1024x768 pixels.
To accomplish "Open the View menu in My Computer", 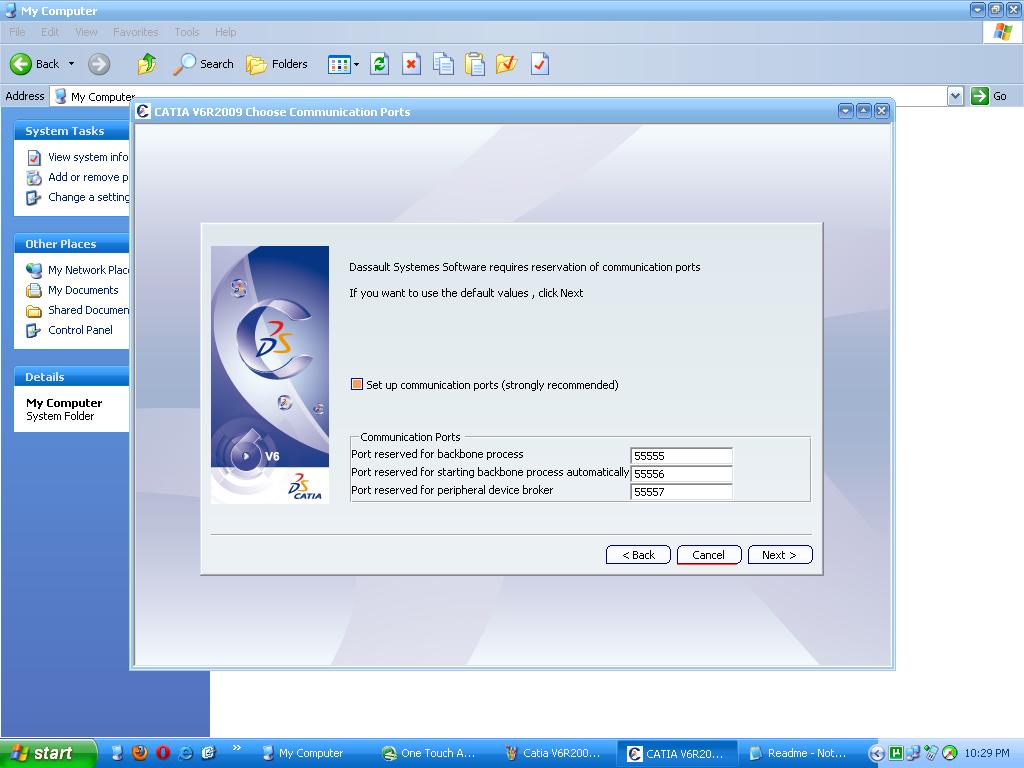I will pos(86,32).
